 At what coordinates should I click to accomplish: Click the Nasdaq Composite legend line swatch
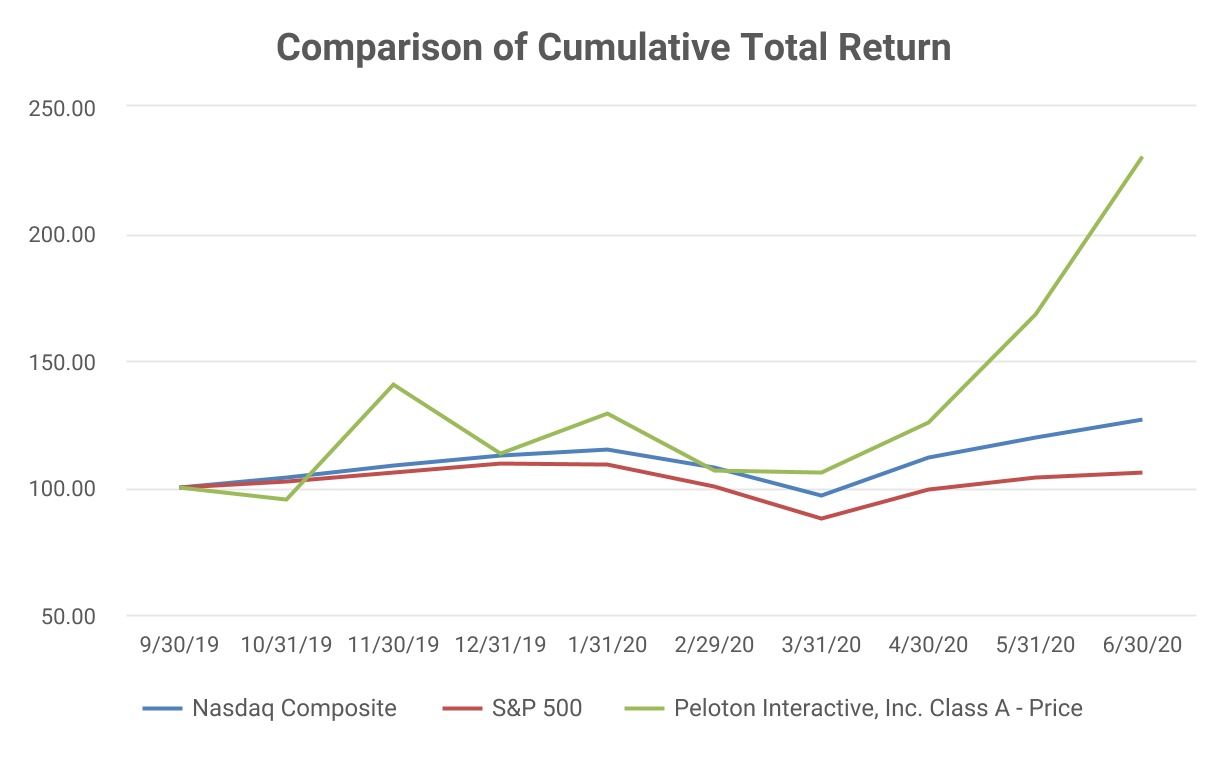tap(162, 709)
